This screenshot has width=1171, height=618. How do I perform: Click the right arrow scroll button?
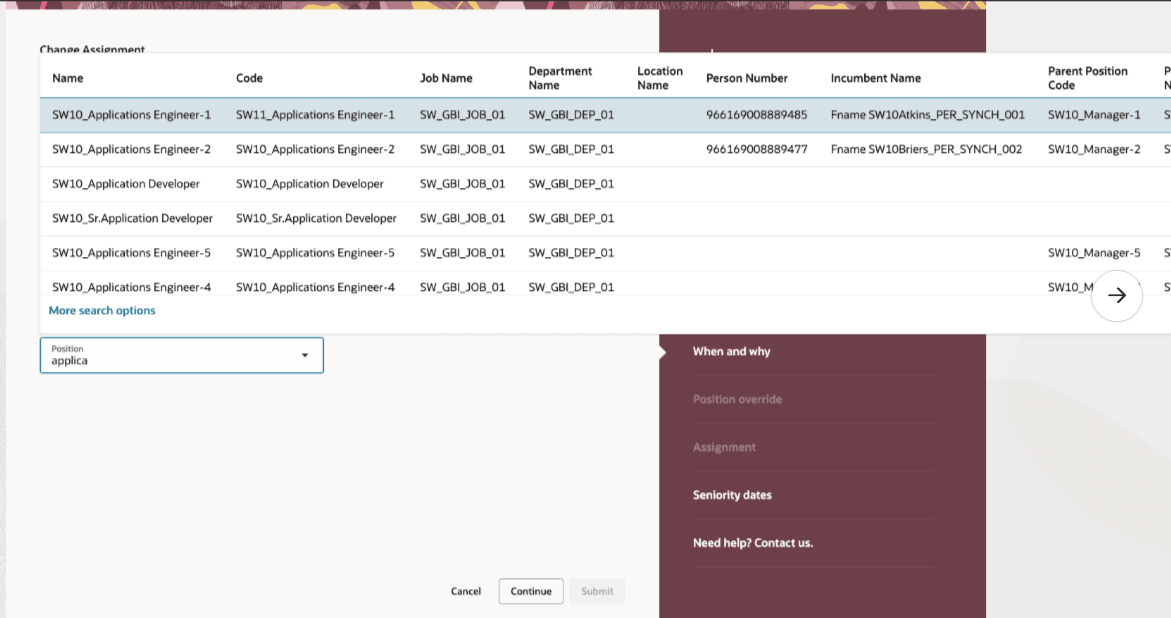1116,296
